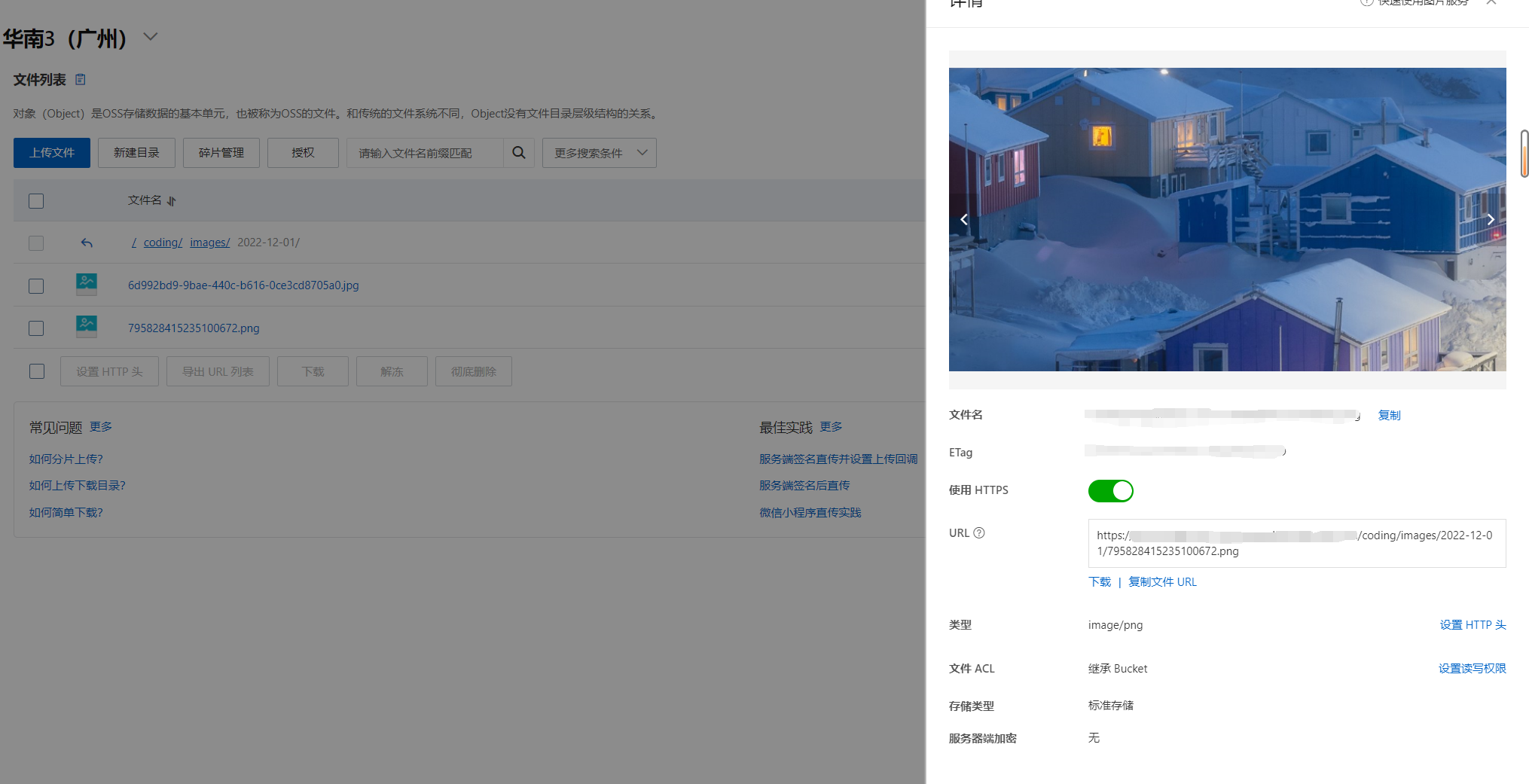The height and width of the screenshot is (784, 1529).
Task: Click the 上传文件 button
Action: (52, 153)
